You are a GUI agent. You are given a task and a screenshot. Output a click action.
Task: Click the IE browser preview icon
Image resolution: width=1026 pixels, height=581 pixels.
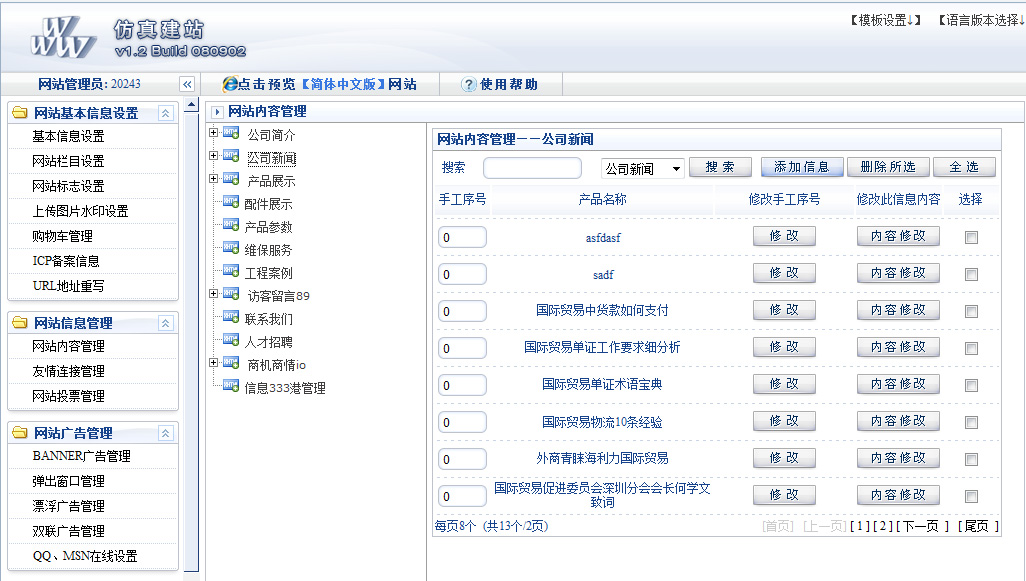pos(230,85)
